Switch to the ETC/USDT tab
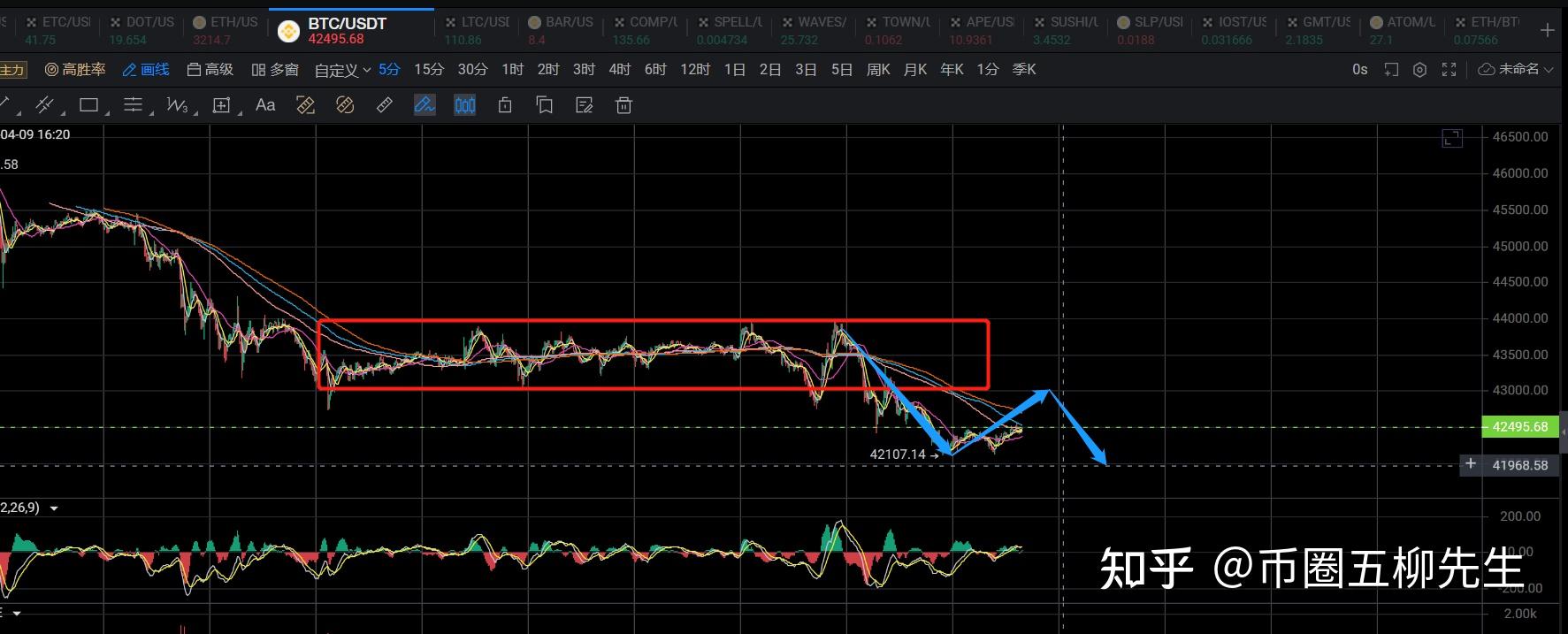Screen dimensions: 1568x634 point(57,30)
